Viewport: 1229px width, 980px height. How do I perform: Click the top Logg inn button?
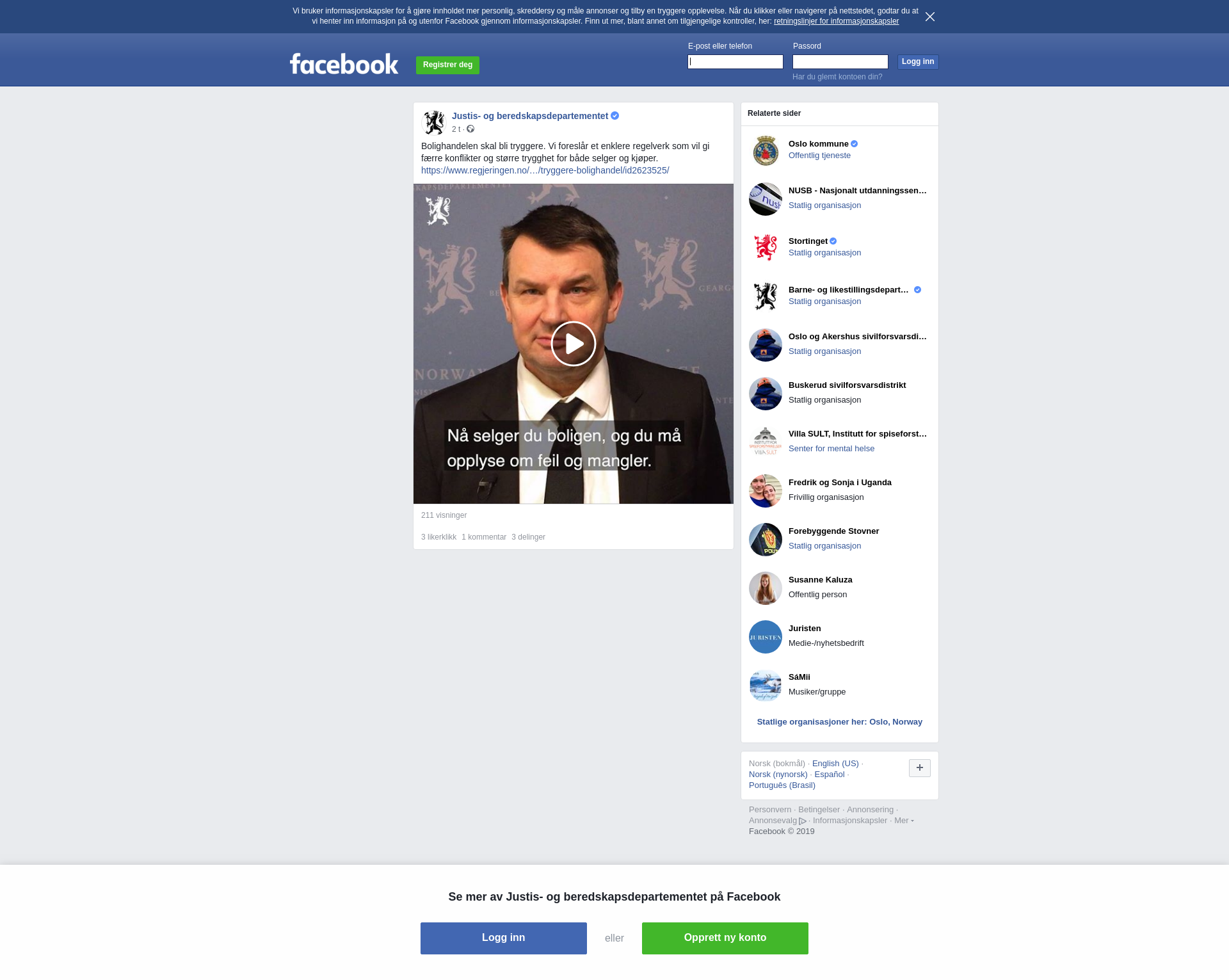(918, 61)
